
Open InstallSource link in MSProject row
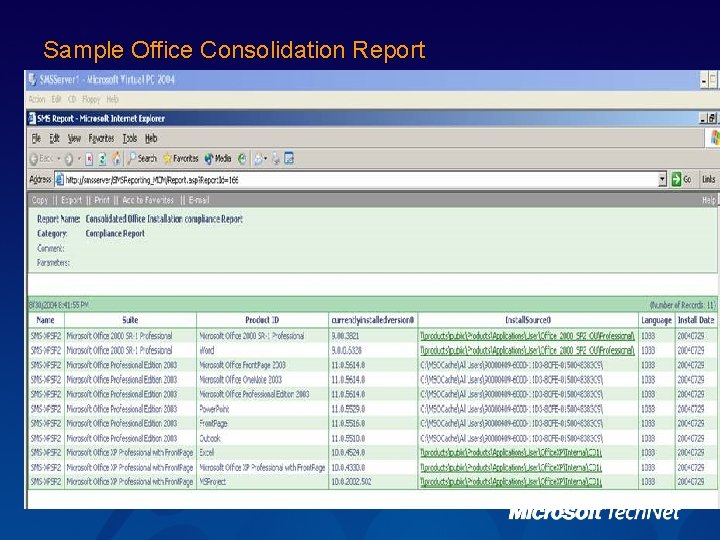tap(511, 482)
